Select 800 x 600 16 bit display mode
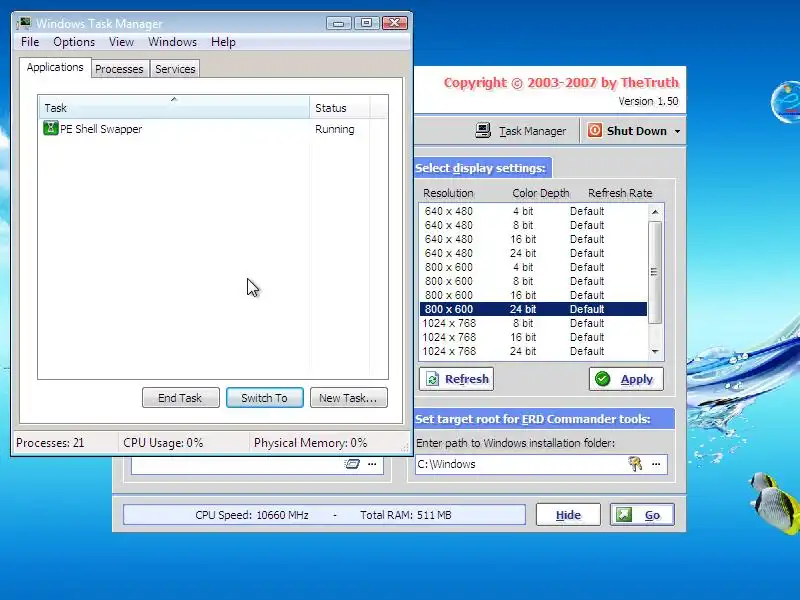This screenshot has height=600, width=800. click(533, 295)
